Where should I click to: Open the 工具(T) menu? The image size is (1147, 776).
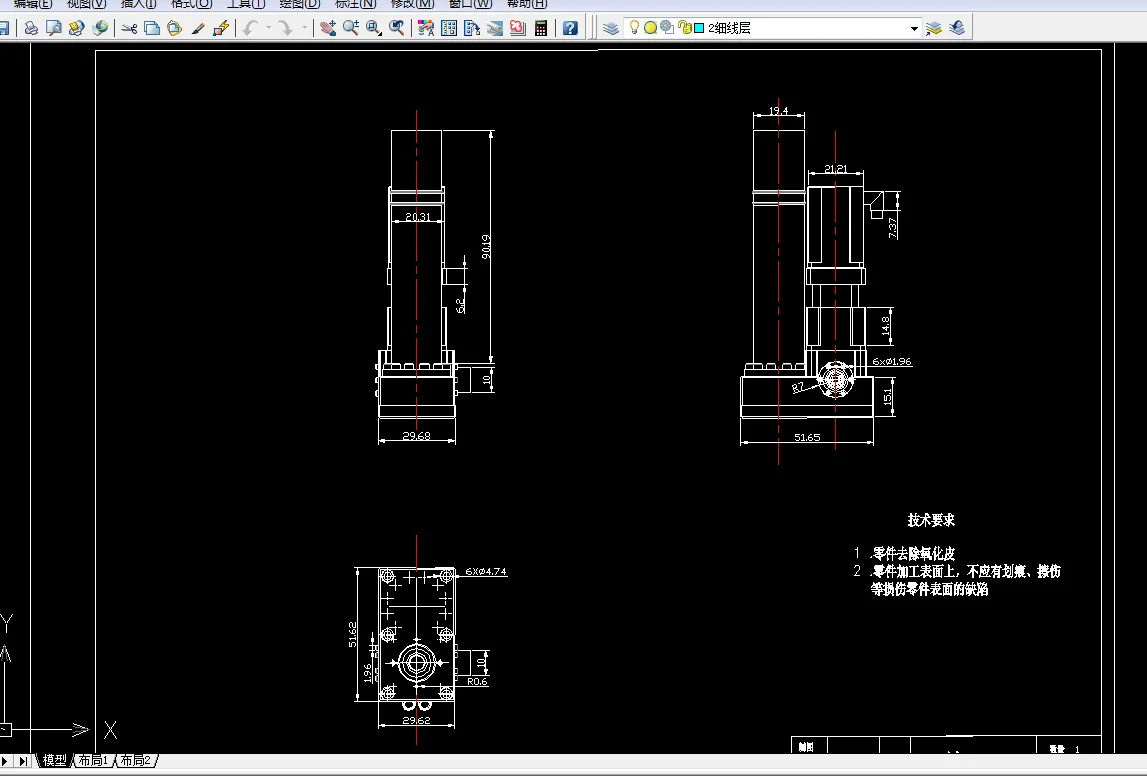246,4
